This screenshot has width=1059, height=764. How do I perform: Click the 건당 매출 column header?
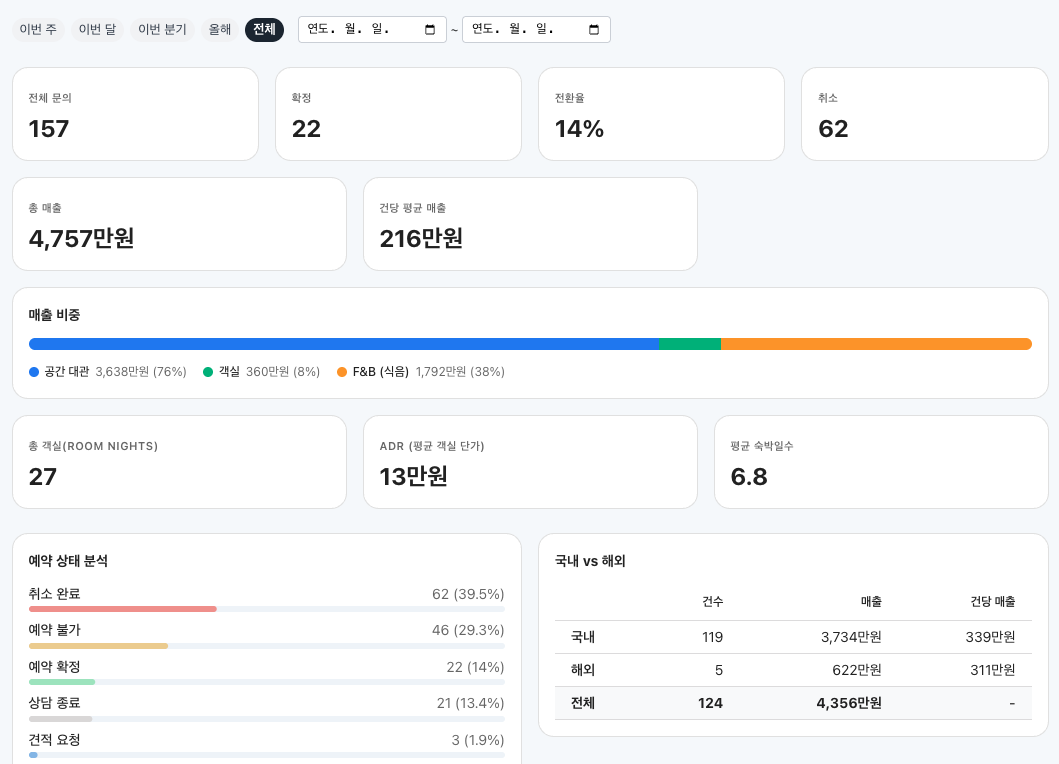(992, 602)
